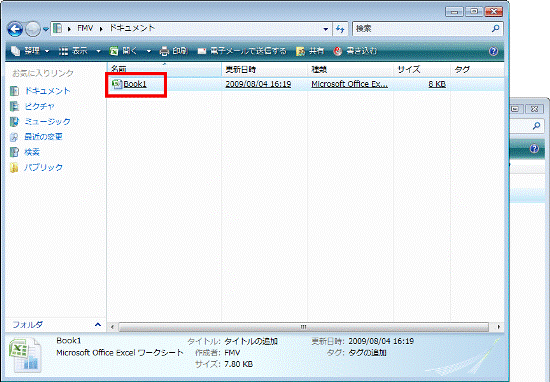Click search magnifier in the background window
The width and height of the screenshot is (550, 382).
pos(536,126)
